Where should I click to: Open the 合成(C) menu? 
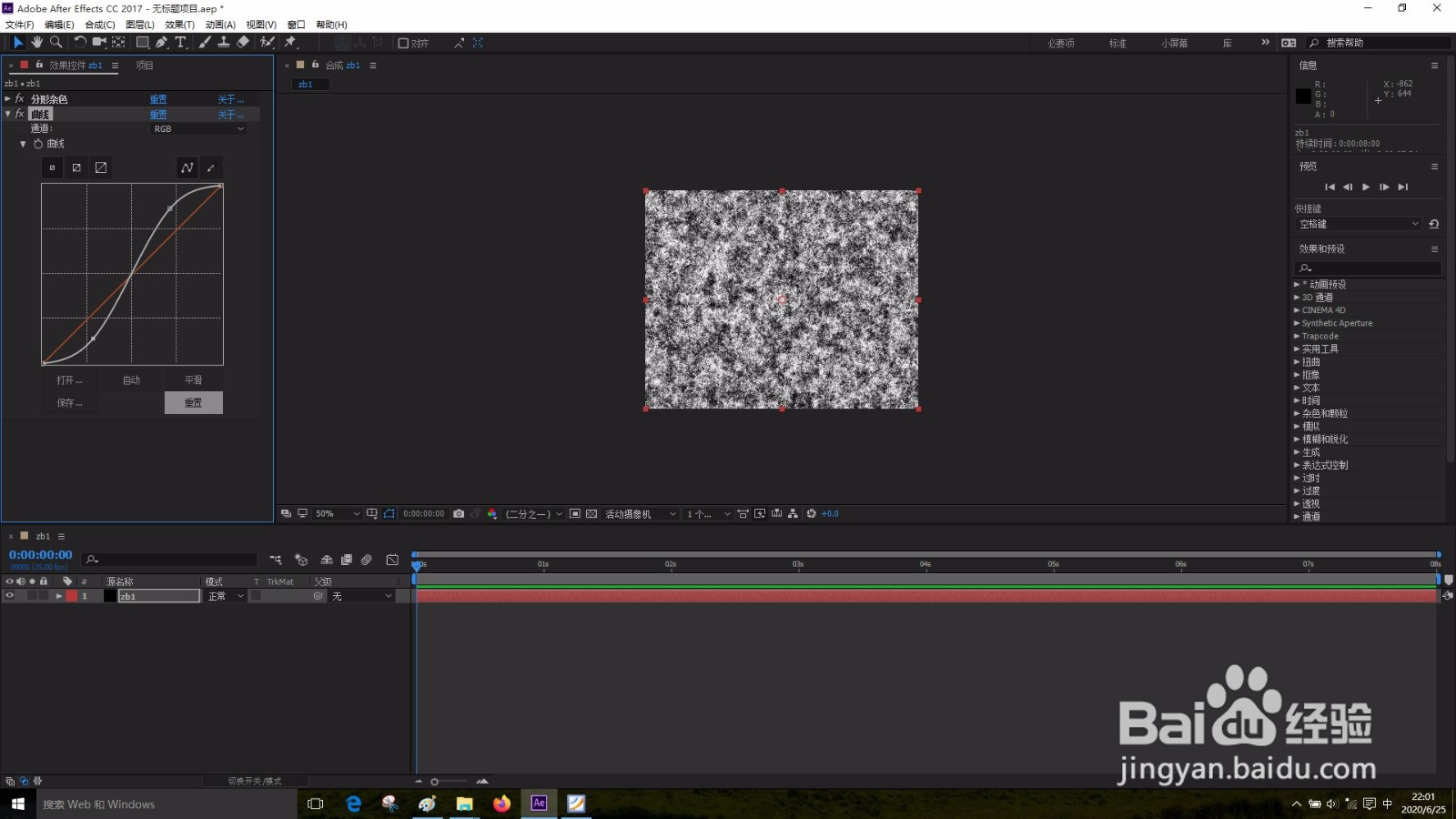point(99,25)
